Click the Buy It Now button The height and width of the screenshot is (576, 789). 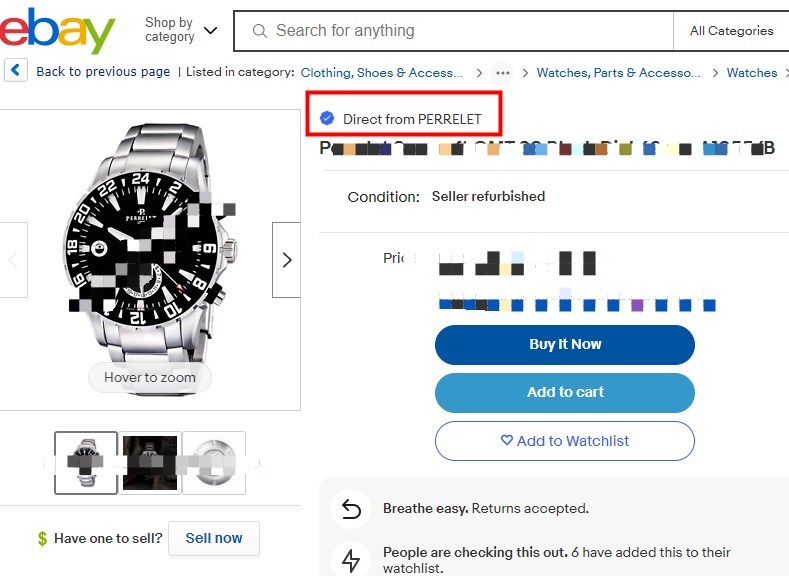click(564, 344)
